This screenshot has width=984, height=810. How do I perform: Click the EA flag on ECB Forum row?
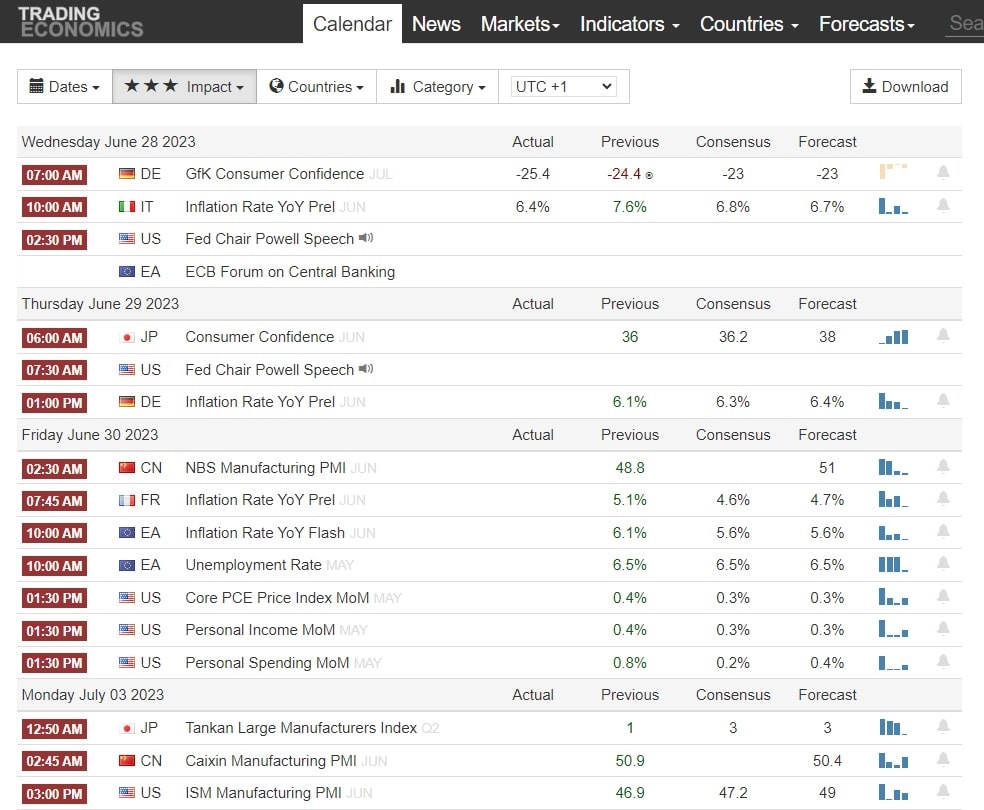(127, 272)
